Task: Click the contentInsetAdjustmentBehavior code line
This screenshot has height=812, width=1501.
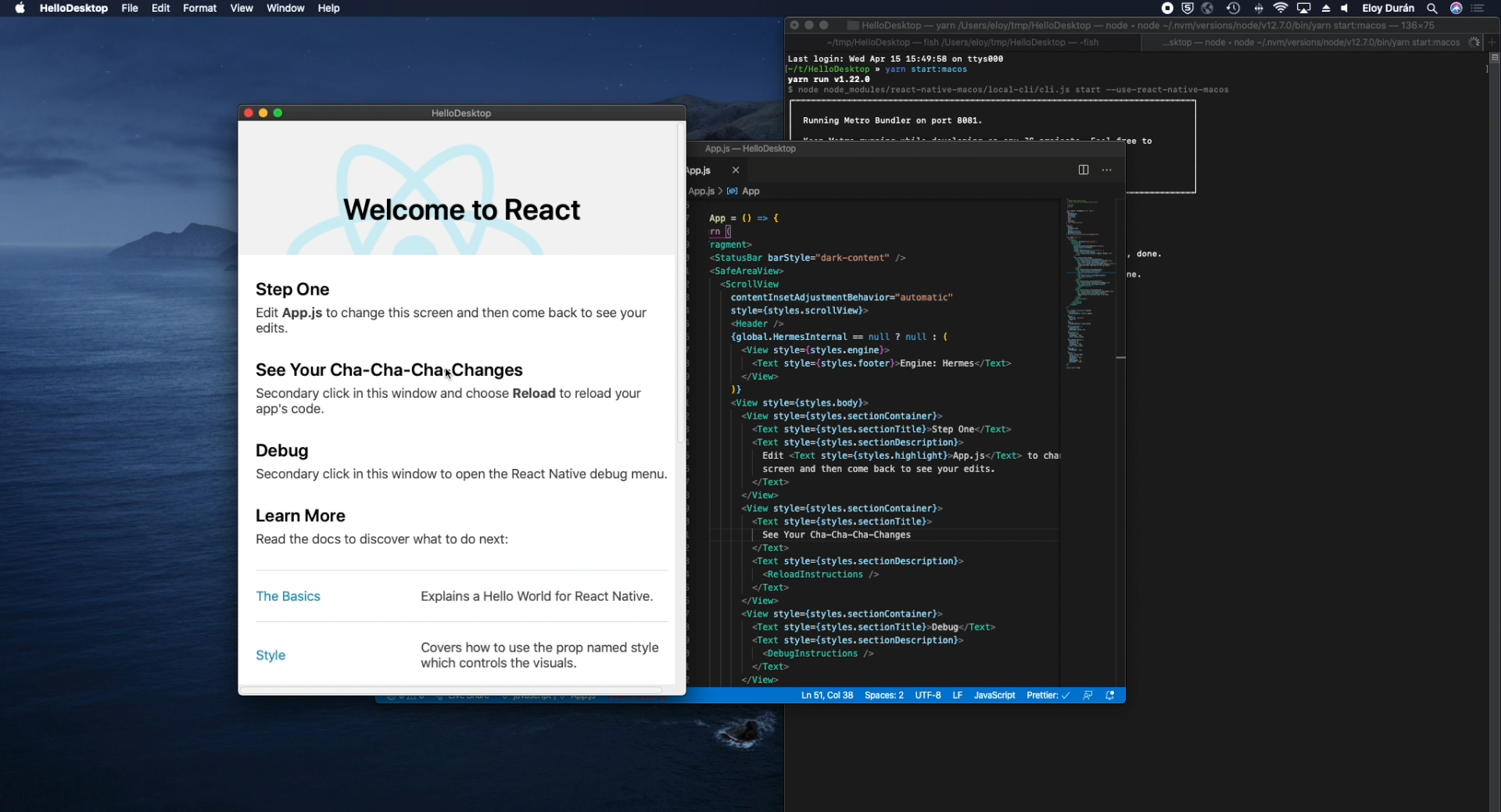Action: pos(841,298)
